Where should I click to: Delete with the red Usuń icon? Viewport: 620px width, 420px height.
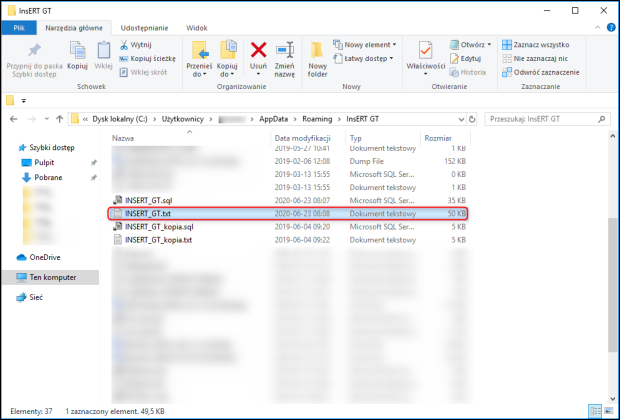pos(258,51)
